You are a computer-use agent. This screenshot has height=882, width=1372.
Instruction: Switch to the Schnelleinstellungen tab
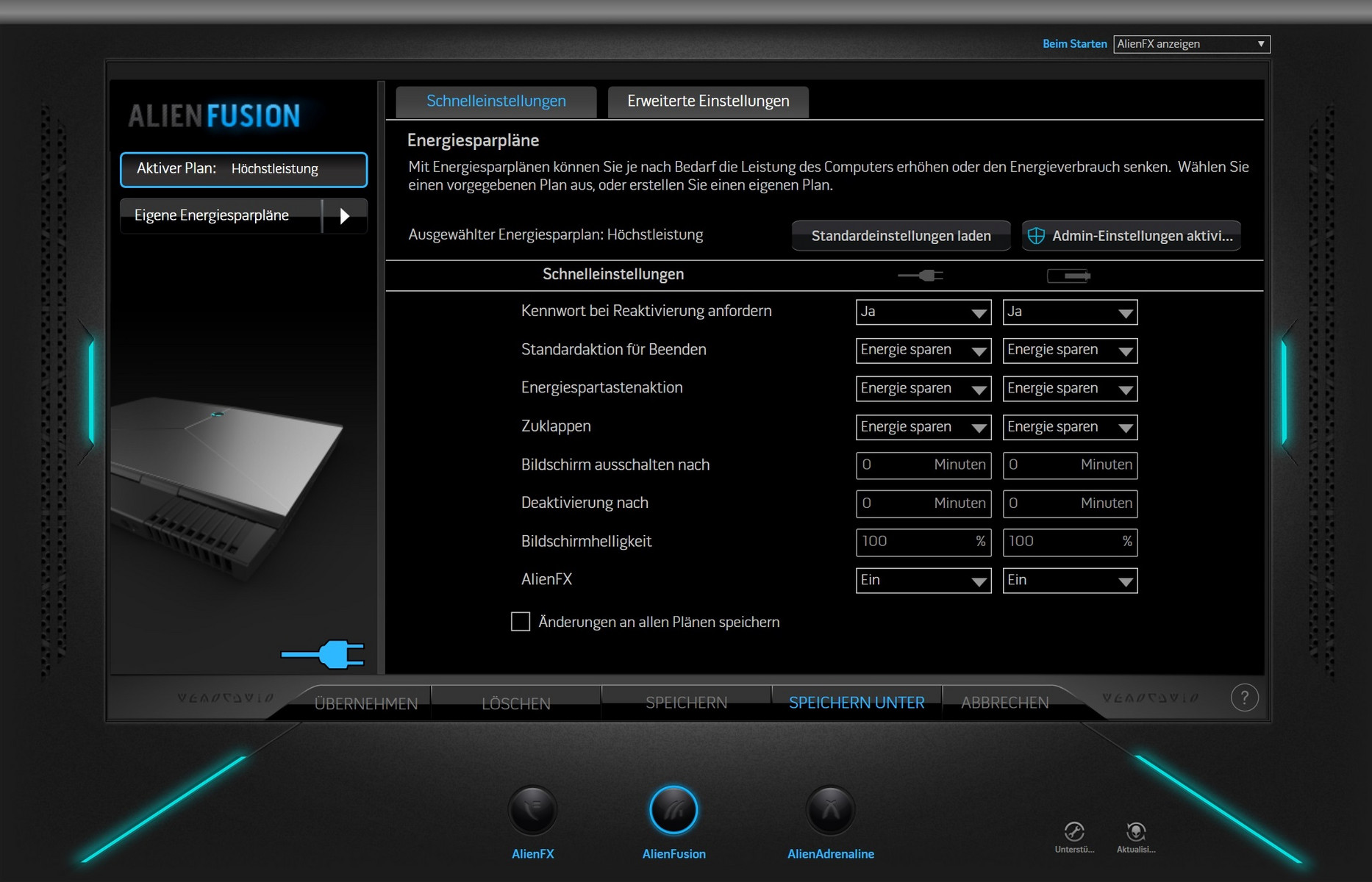pos(496,101)
